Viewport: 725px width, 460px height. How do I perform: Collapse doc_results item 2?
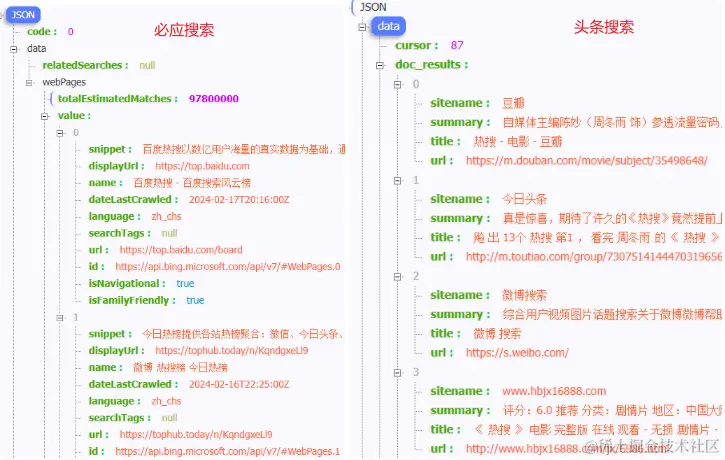(x=398, y=277)
